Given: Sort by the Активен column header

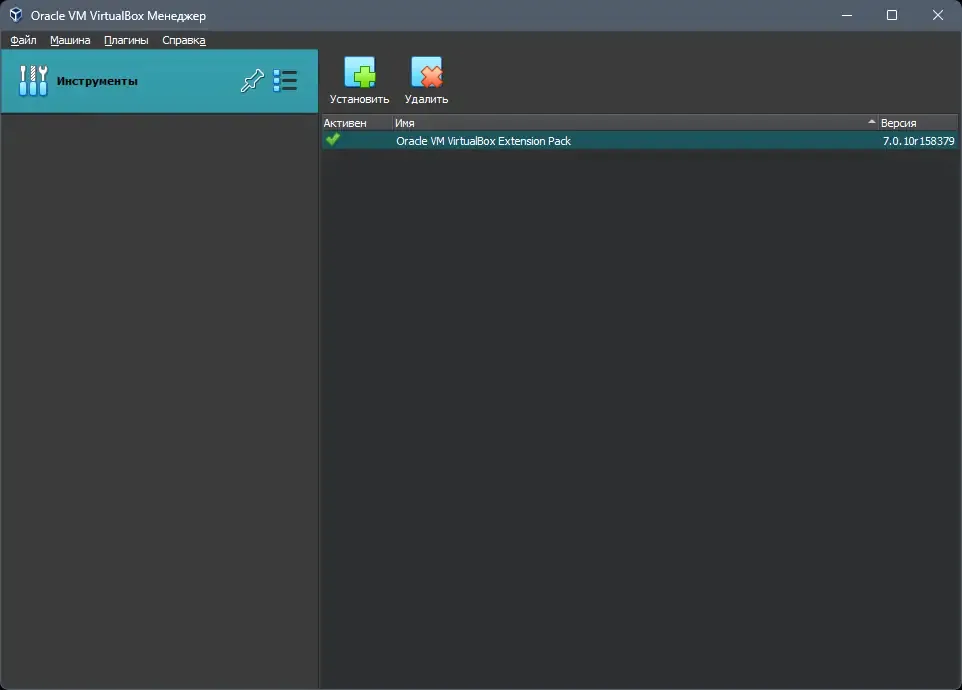Looking at the screenshot, I should pyautogui.click(x=356, y=123).
